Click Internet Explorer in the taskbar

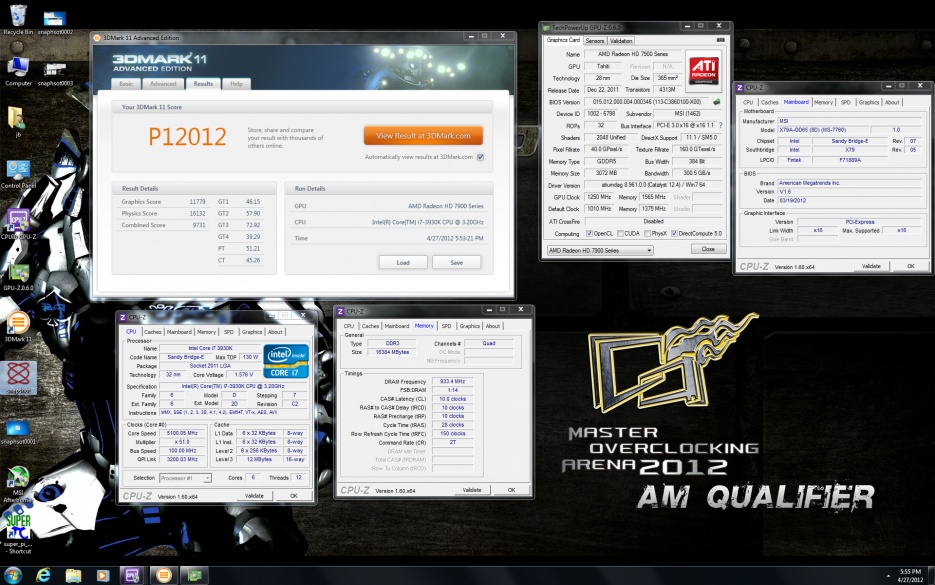[44, 575]
